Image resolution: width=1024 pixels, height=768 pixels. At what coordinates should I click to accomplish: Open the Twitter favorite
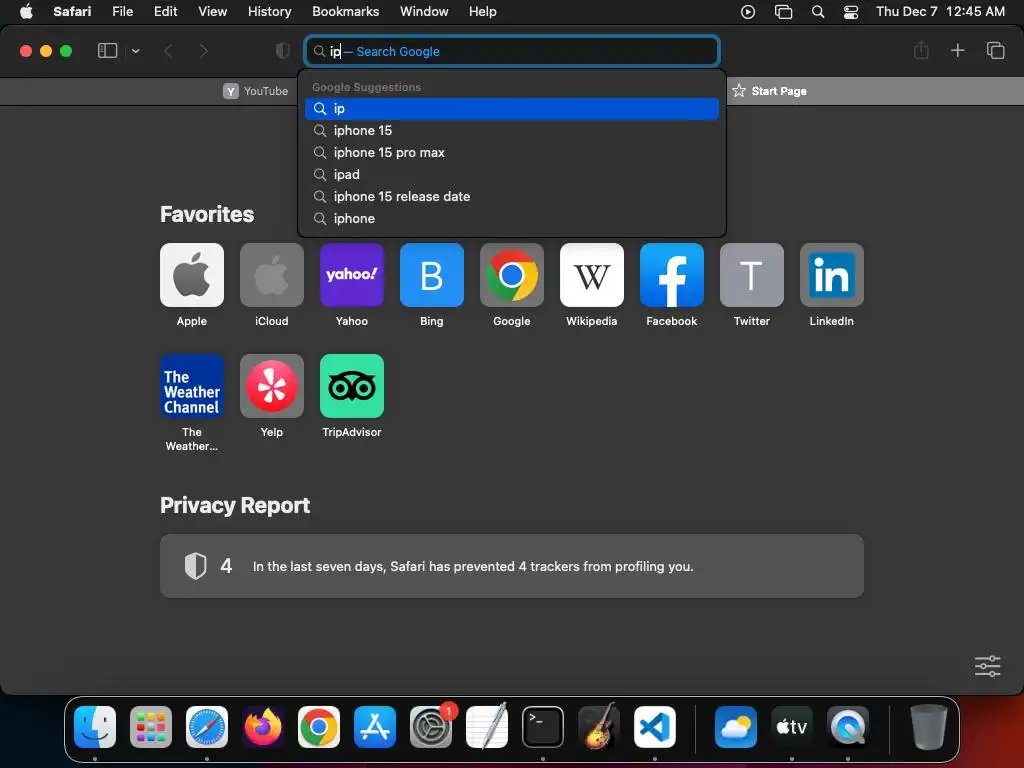point(752,275)
